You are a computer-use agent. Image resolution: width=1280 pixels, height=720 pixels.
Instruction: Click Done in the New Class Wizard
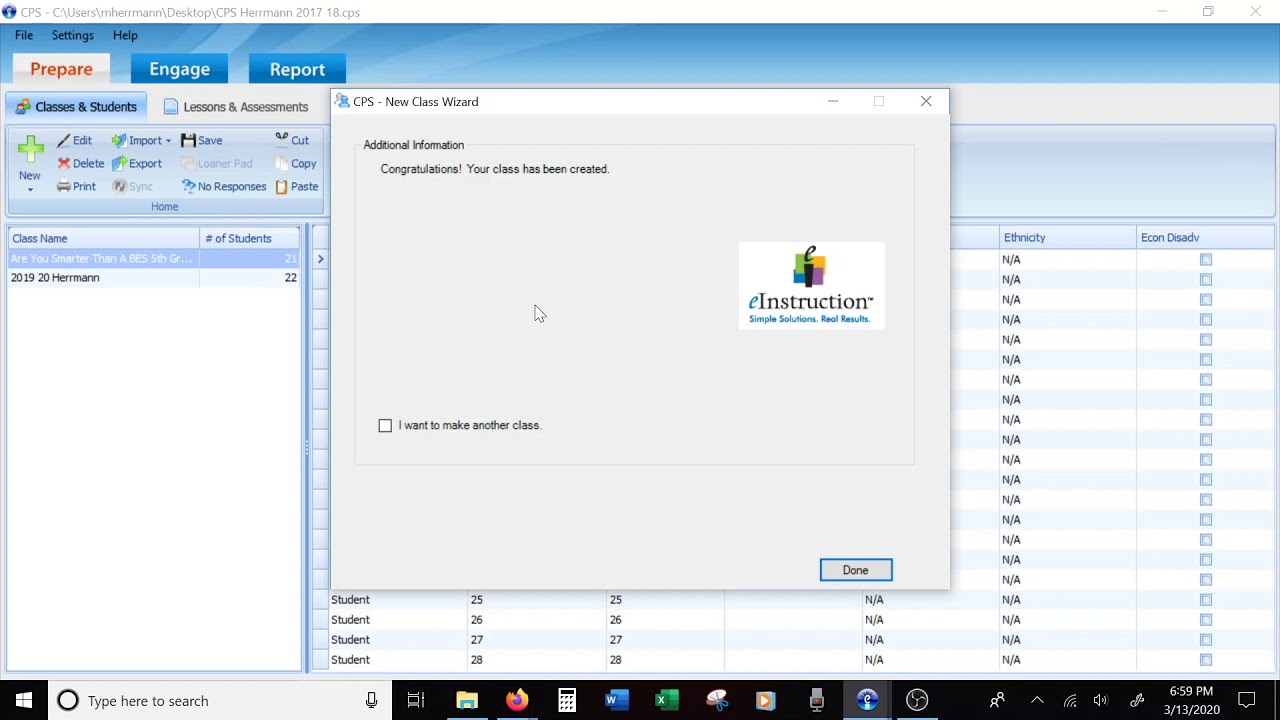click(x=856, y=570)
